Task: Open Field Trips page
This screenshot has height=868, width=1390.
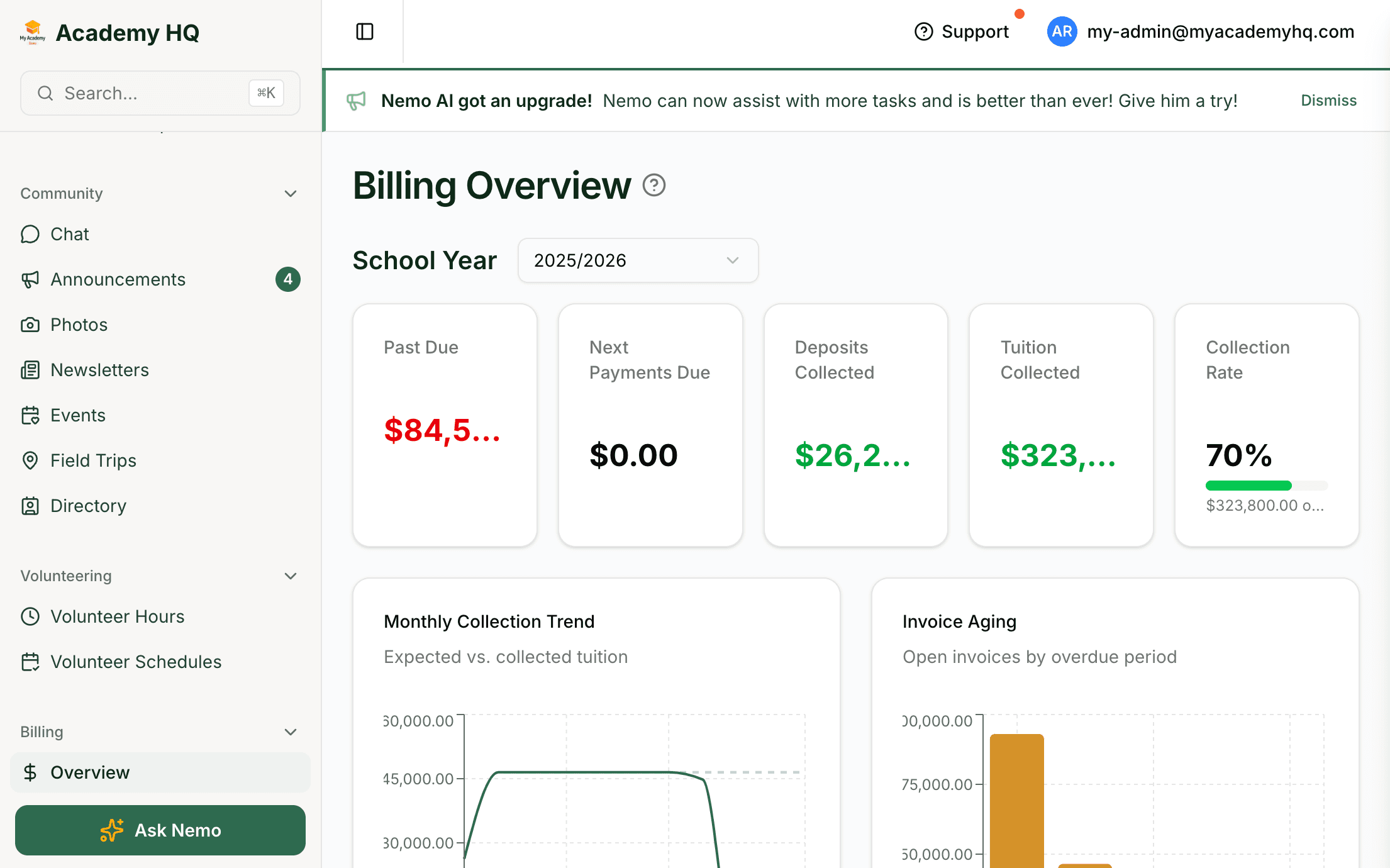Action: [160, 460]
